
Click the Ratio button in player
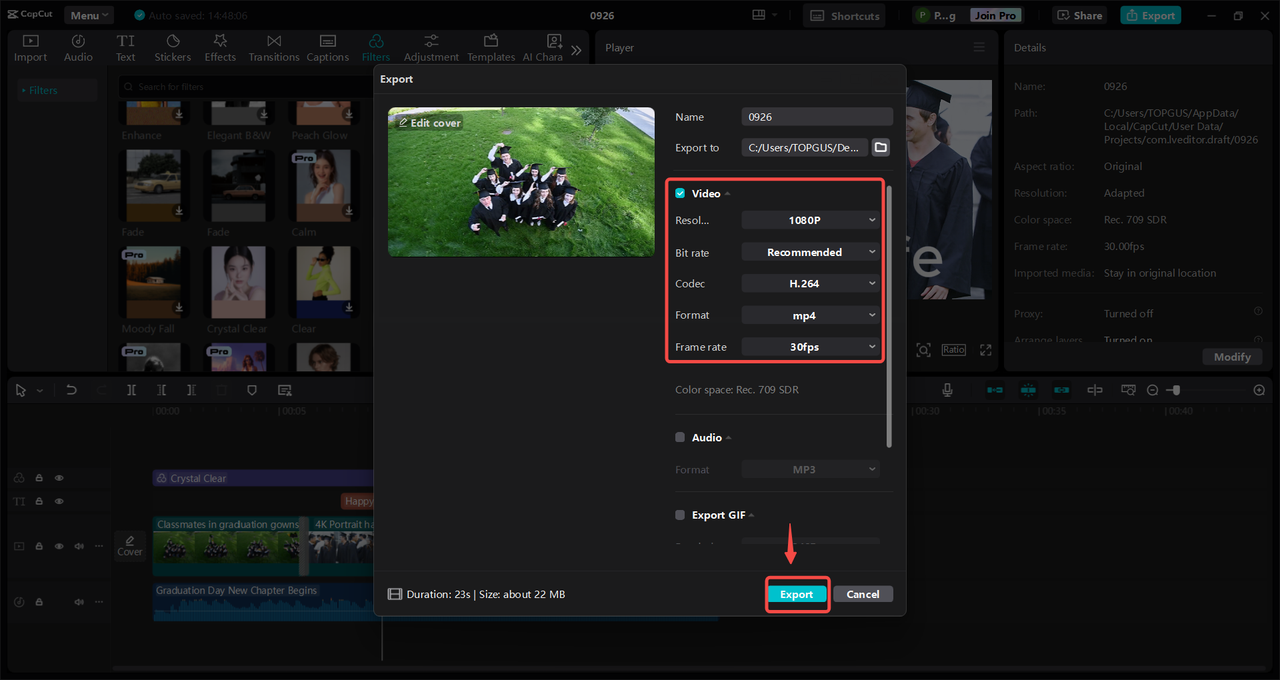point(953,350)
